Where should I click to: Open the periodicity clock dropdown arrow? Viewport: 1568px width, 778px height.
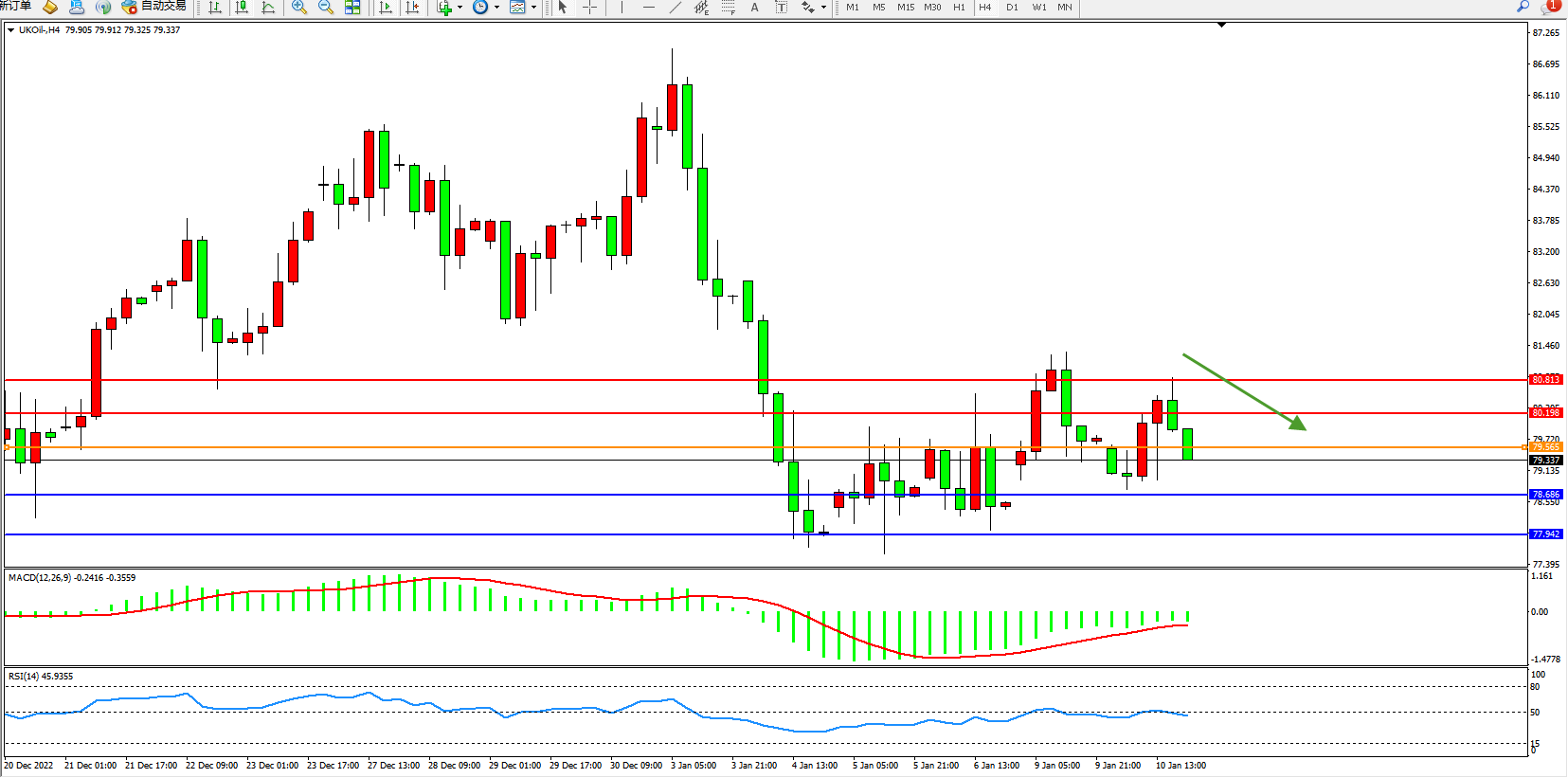pyautogui.click(x=496, y=8)
